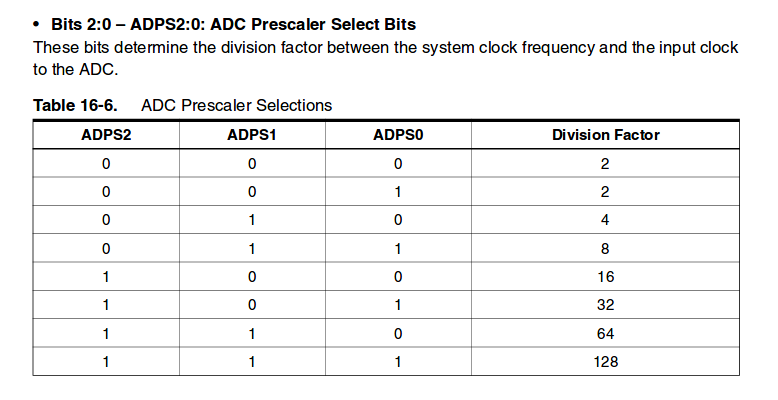The height and width of the screenshot is (400, 778).
Task: Click the ADPS2 value in the 16 row
Action: (106, 277)
